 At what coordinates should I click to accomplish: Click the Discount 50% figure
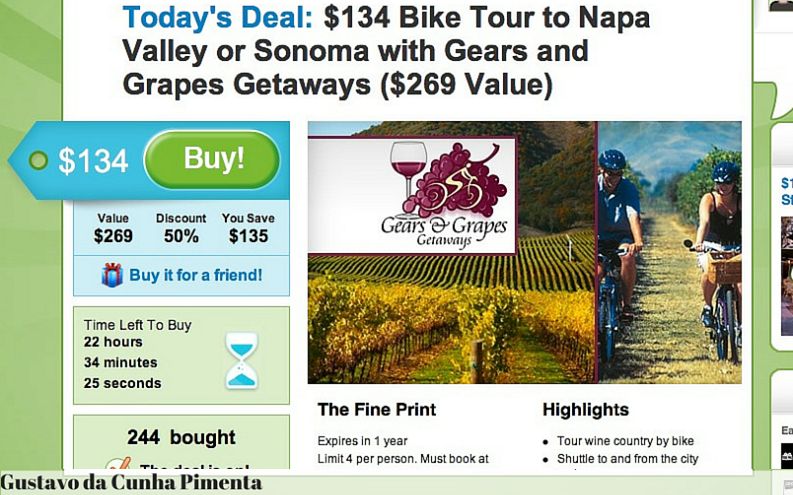point(181,229)
